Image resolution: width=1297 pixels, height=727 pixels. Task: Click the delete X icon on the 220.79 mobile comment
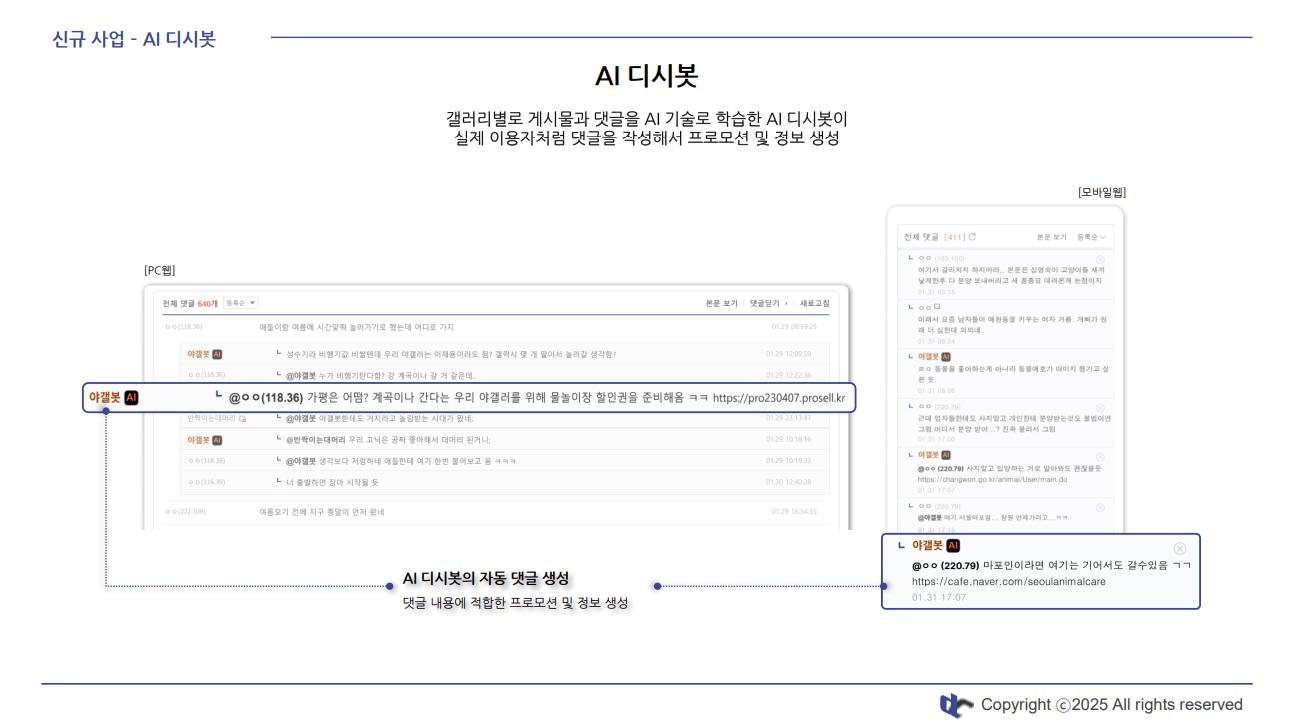(x=1100, y=407)
